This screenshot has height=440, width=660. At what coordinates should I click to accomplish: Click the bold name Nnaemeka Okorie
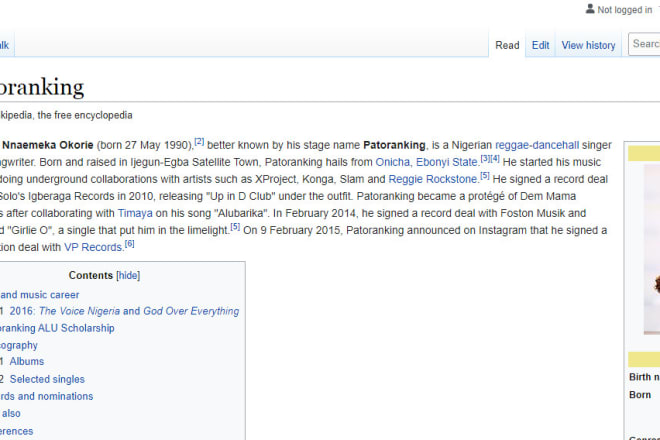click(48, 145)
